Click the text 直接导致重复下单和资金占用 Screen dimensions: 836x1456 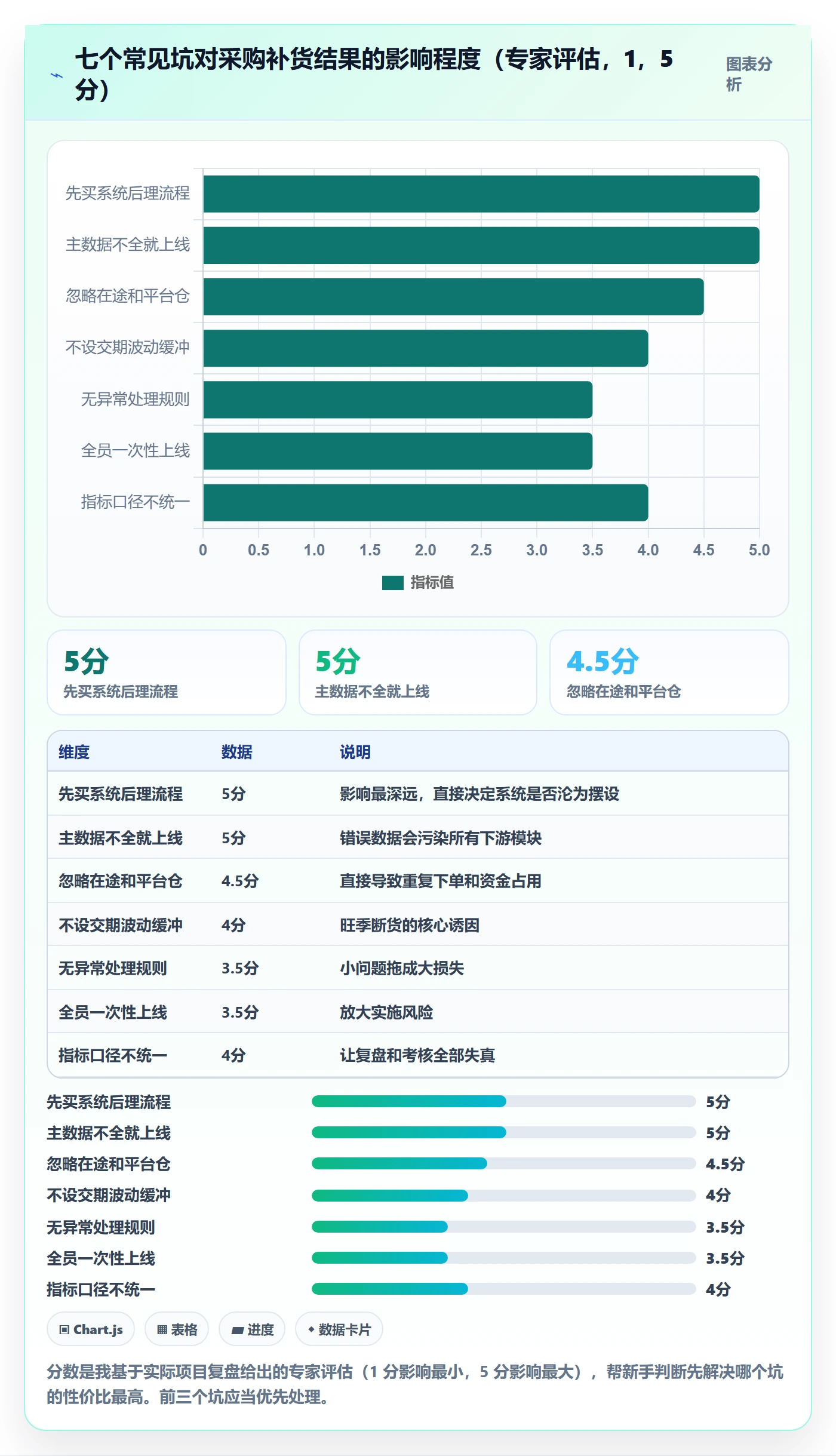click(441, 881)
